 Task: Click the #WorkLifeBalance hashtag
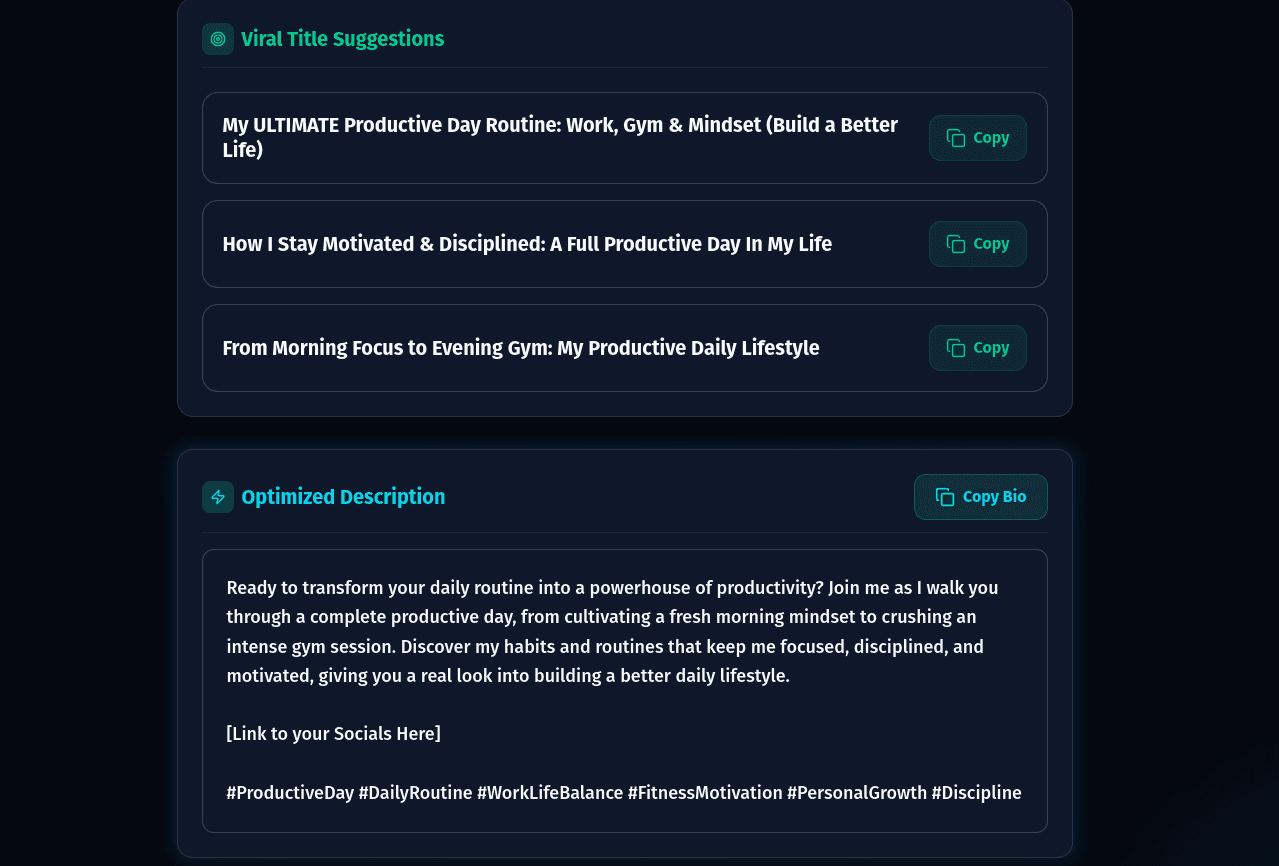point(550,792)
